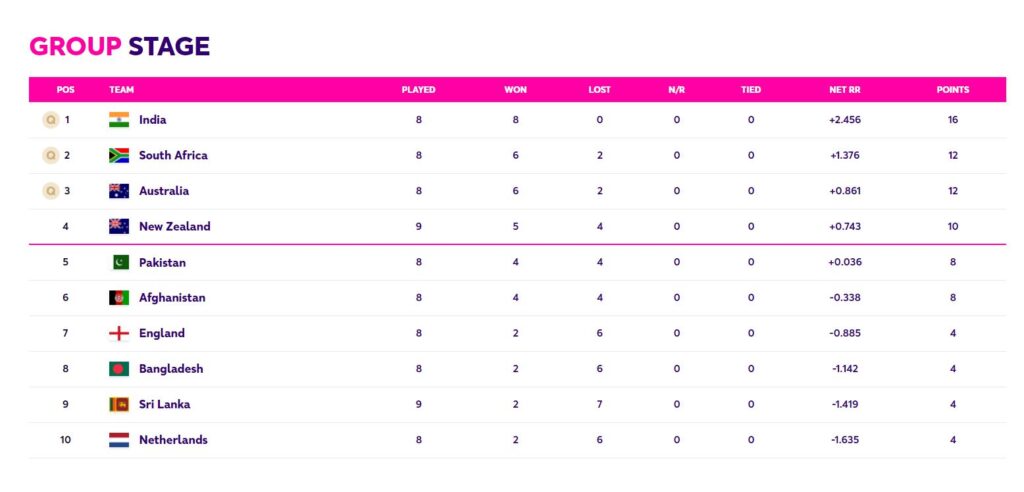This screenshot has width=1024, height=492.
Task: Click the Afghanistan flag icon
Action: (x=119, y=298)
